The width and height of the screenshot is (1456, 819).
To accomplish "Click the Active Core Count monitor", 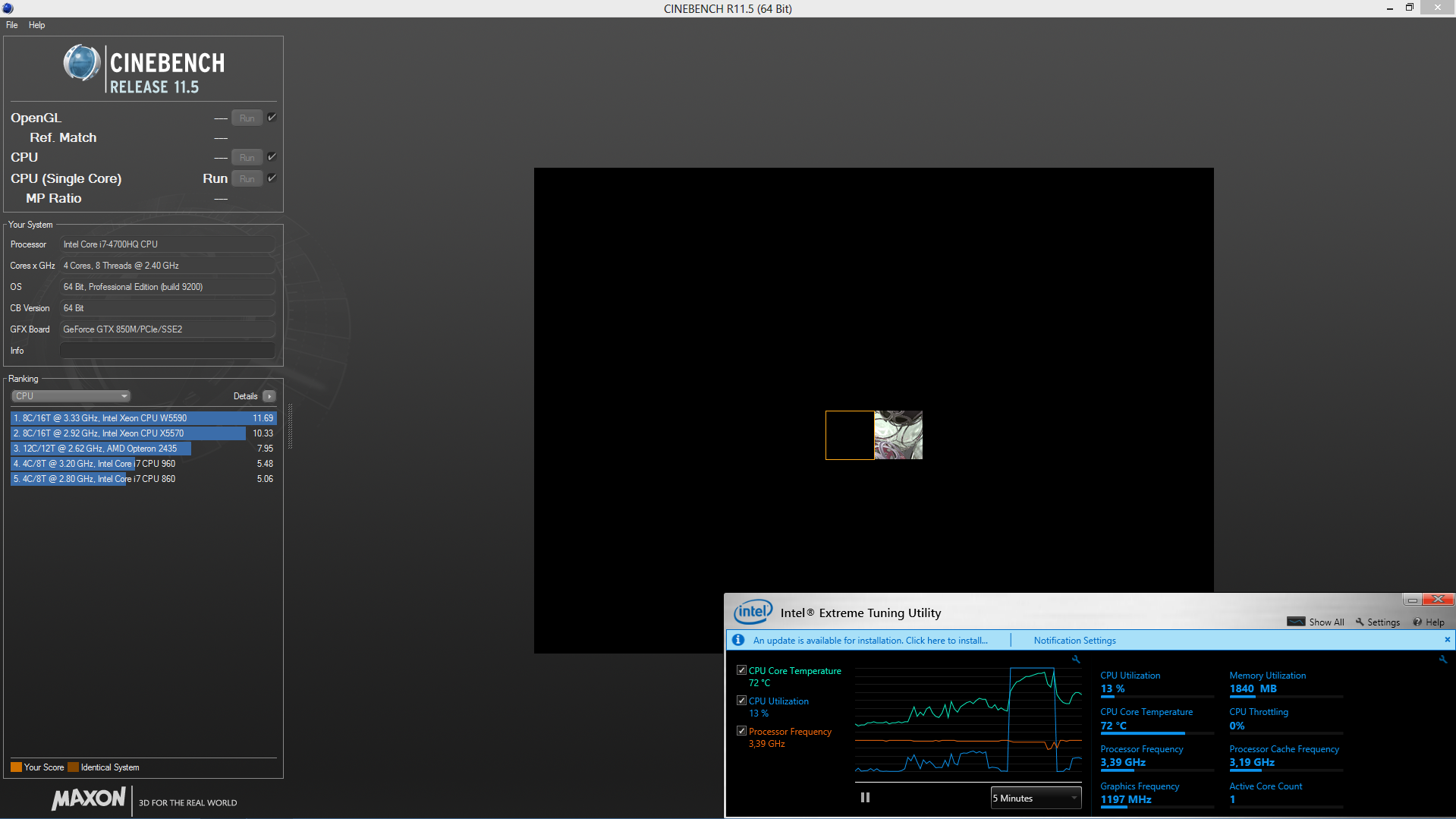I will 1286,794.
